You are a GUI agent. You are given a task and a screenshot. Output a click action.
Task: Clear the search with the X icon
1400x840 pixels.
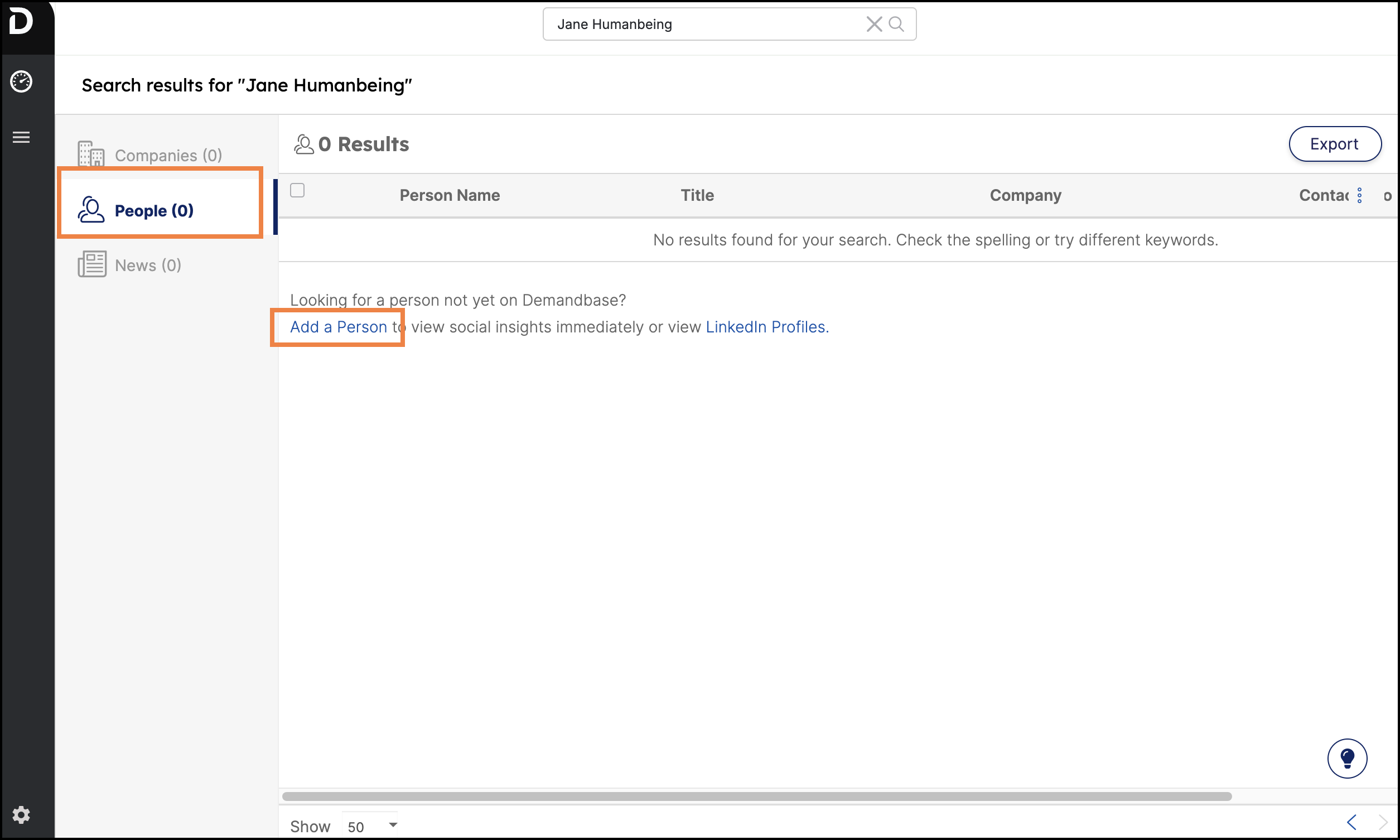[x=873, y=24]
